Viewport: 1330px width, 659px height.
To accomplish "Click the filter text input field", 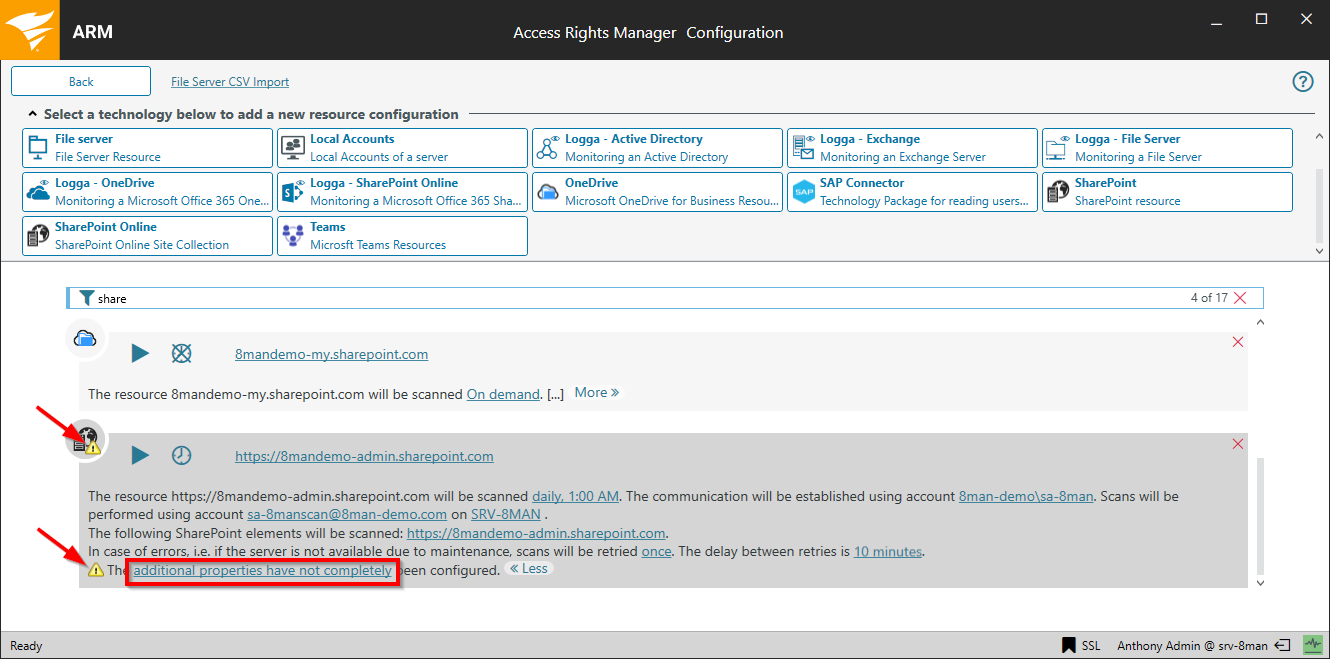I will tap(600, 298).
